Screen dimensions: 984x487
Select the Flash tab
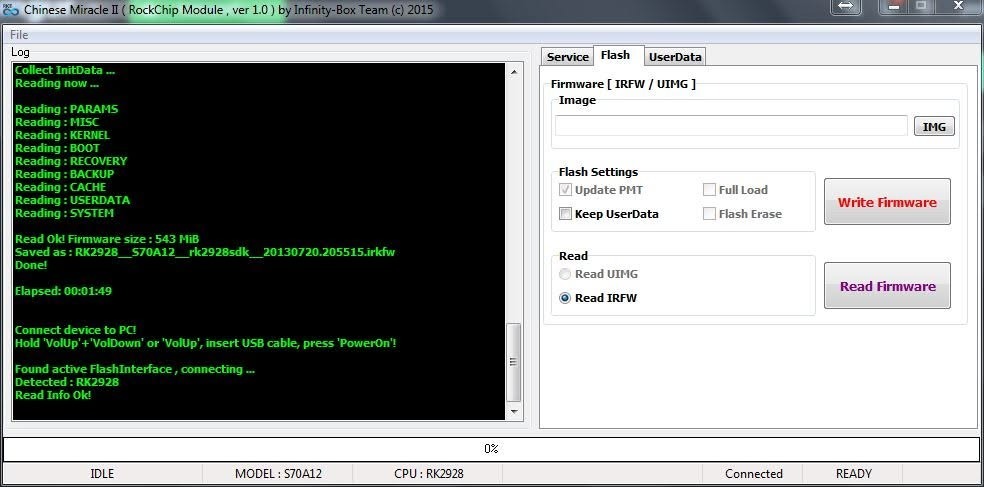point(615,56)
